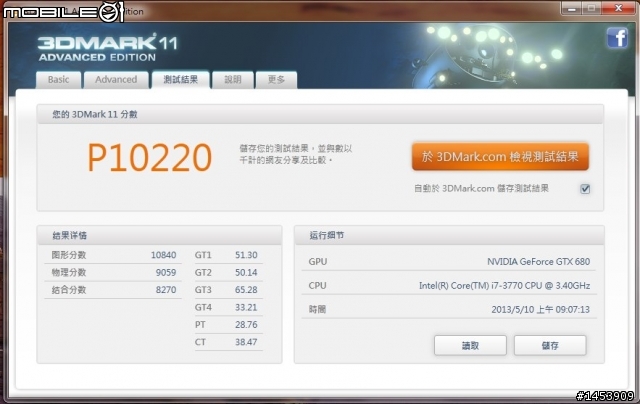Click the 儲存 save button
The width and height of the screenshot is (640, 404).
coord(550,346)
